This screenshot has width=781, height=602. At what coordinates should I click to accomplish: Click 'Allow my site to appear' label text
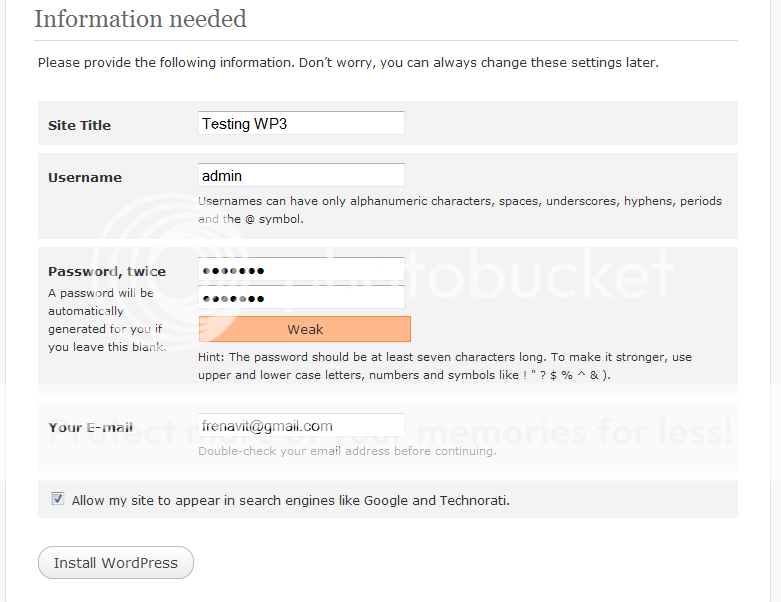pos(290,500)
